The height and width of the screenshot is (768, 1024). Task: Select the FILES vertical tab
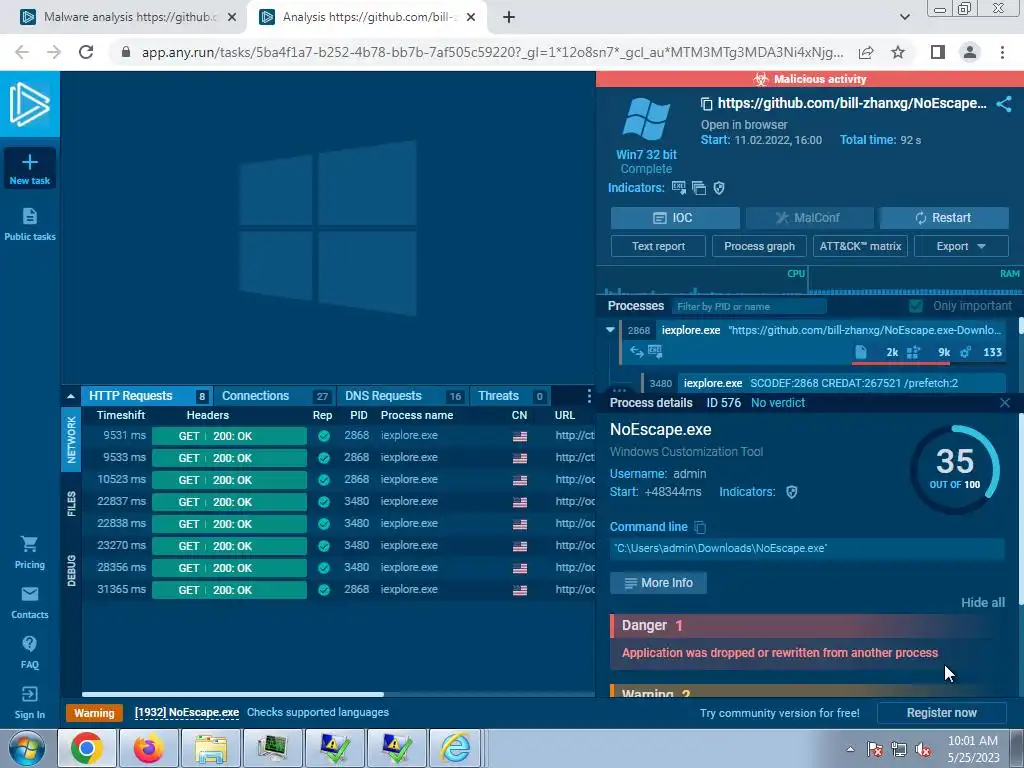pyautogui.click(x=71, y=504)
